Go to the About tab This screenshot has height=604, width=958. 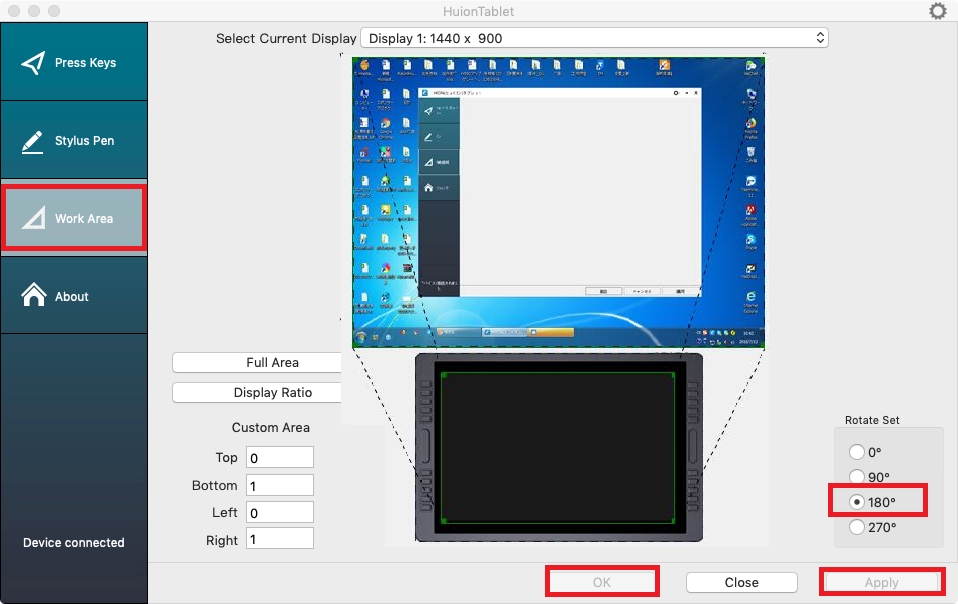pos(74,296)
